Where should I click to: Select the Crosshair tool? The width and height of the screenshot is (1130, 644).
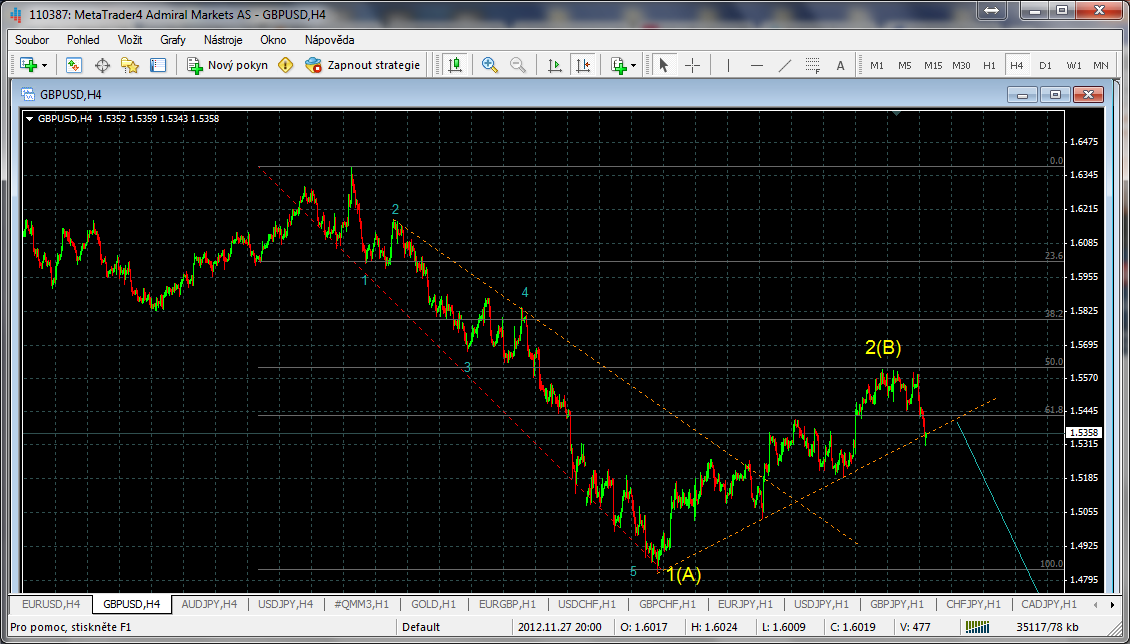[x=693, y=65]
